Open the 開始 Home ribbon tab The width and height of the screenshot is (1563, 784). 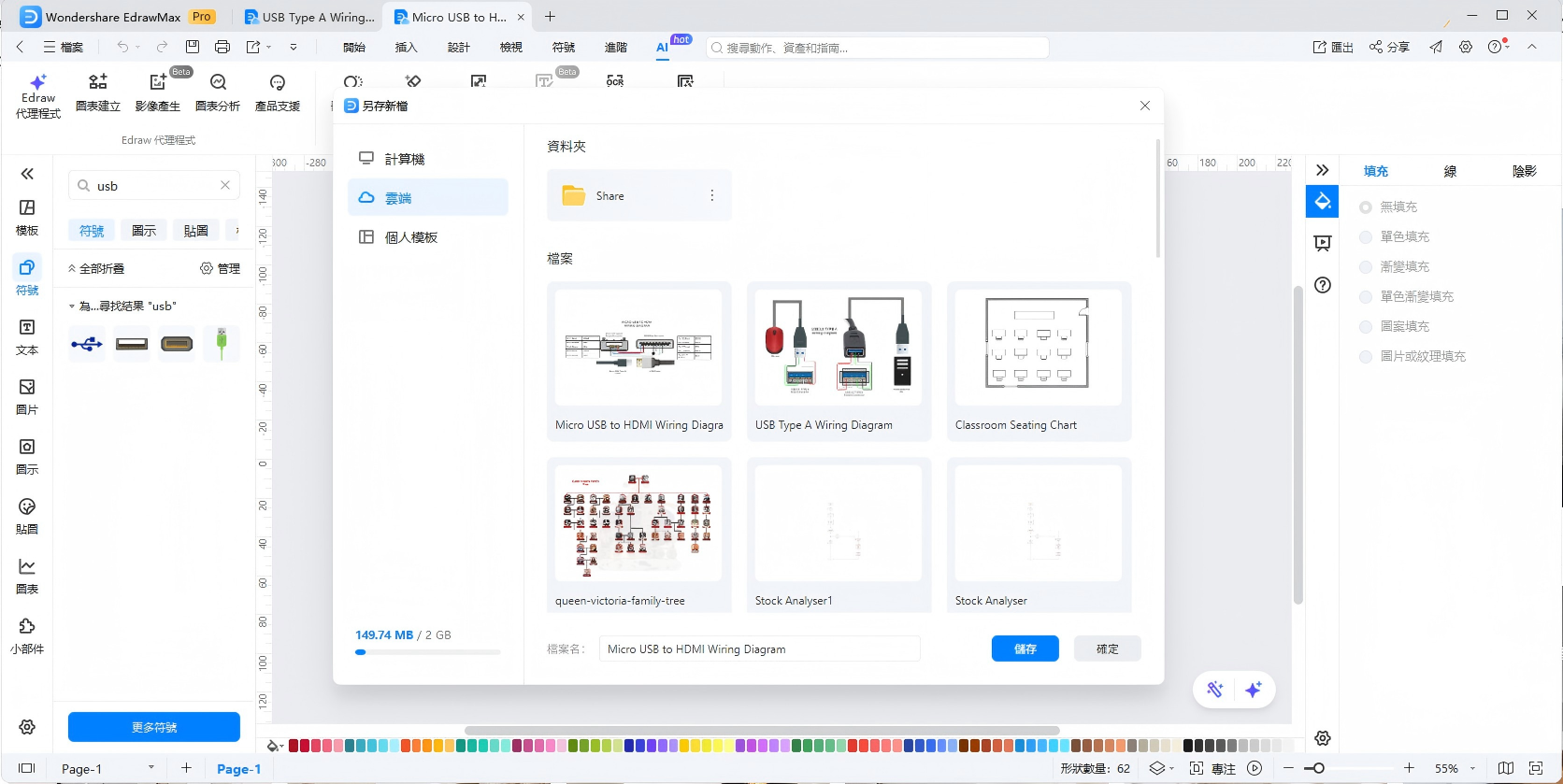[x=354, y=48]
